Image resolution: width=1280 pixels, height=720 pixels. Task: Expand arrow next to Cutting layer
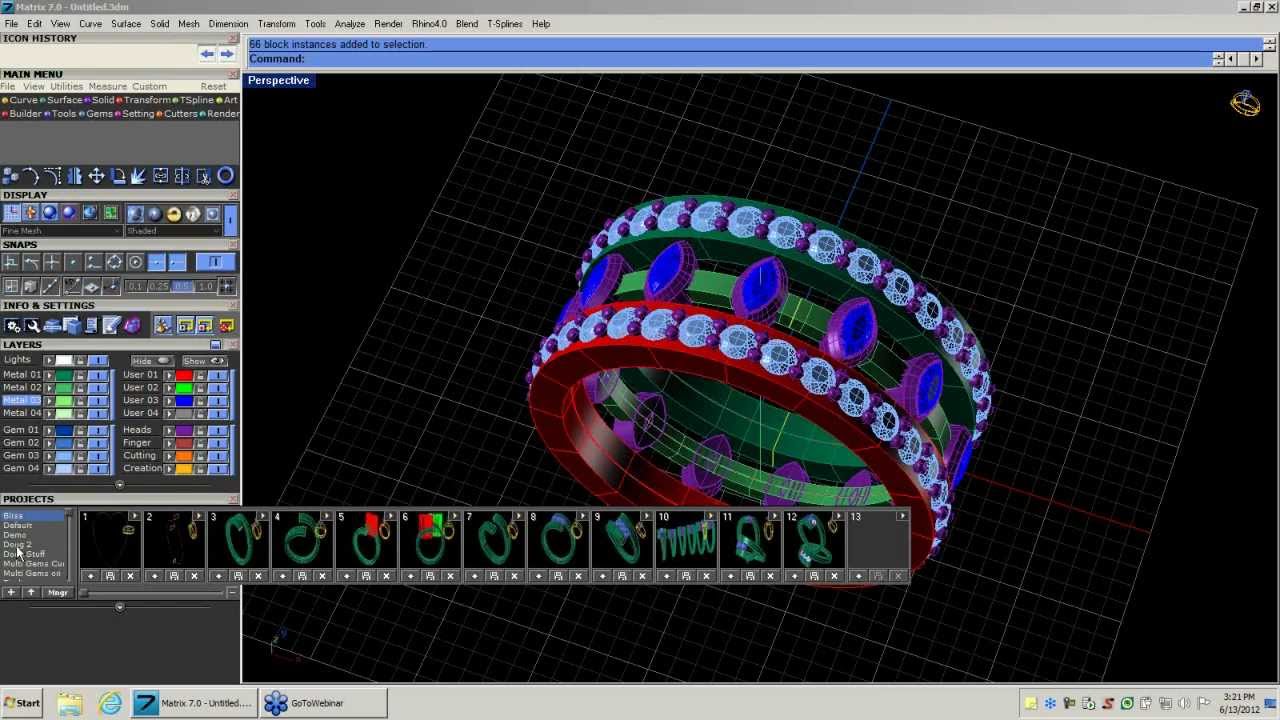point(169,455)
